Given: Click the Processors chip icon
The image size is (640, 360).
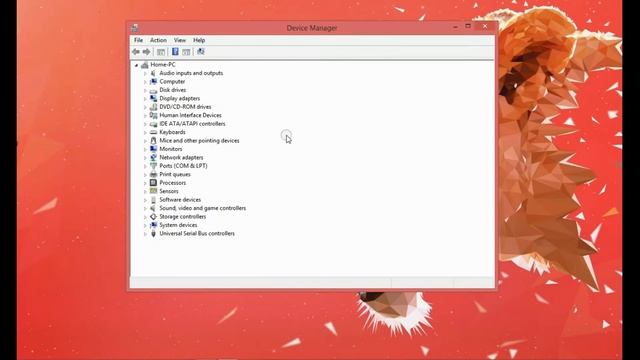Looking at the screenshot, I should coord(153,183).
